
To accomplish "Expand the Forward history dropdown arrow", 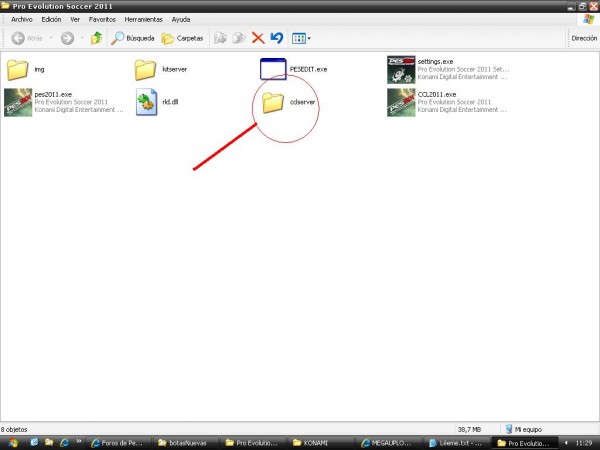I will 82,38.
